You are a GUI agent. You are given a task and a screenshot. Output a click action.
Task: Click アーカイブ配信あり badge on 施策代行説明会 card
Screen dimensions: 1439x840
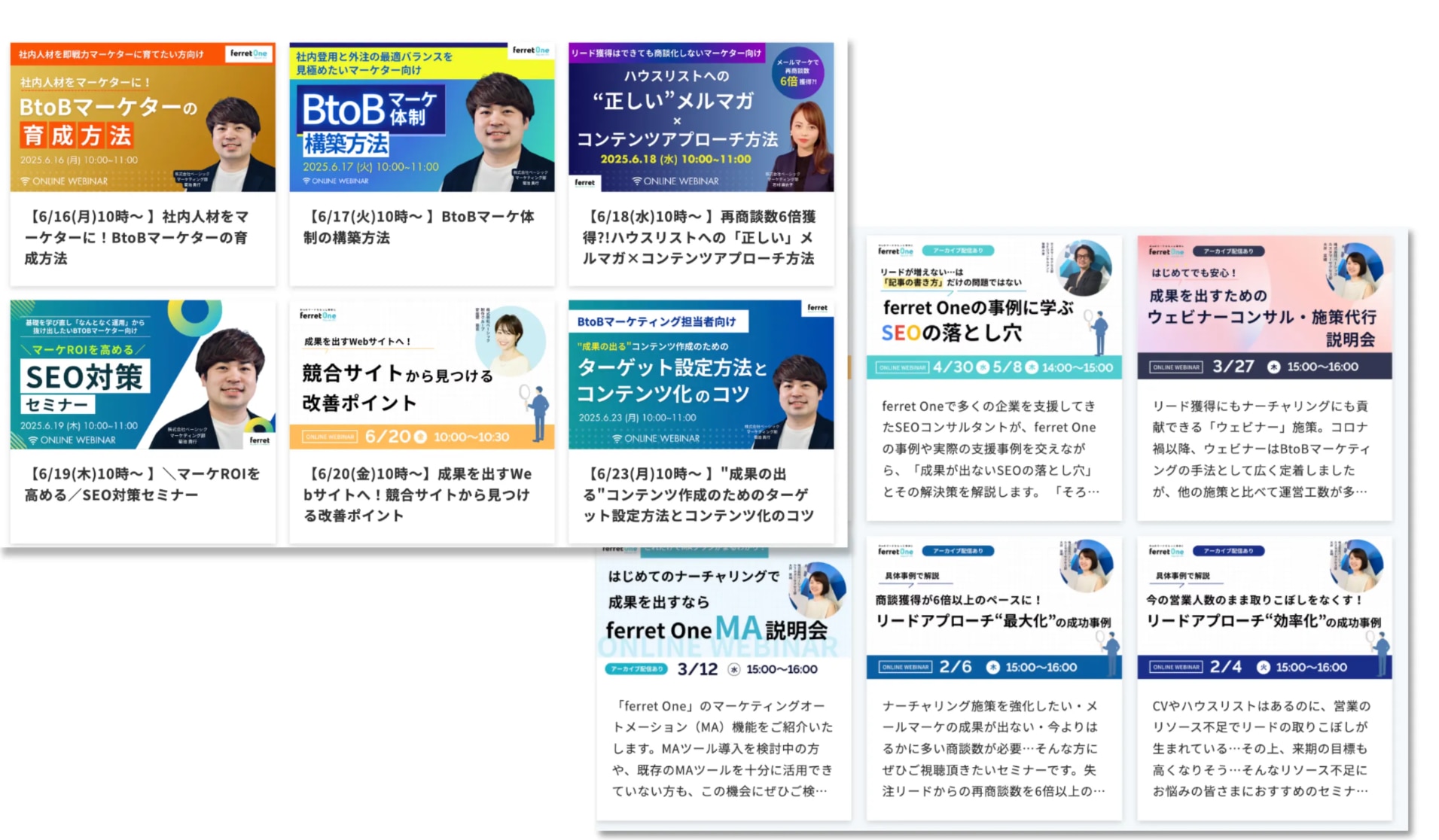coord(1228,251)
